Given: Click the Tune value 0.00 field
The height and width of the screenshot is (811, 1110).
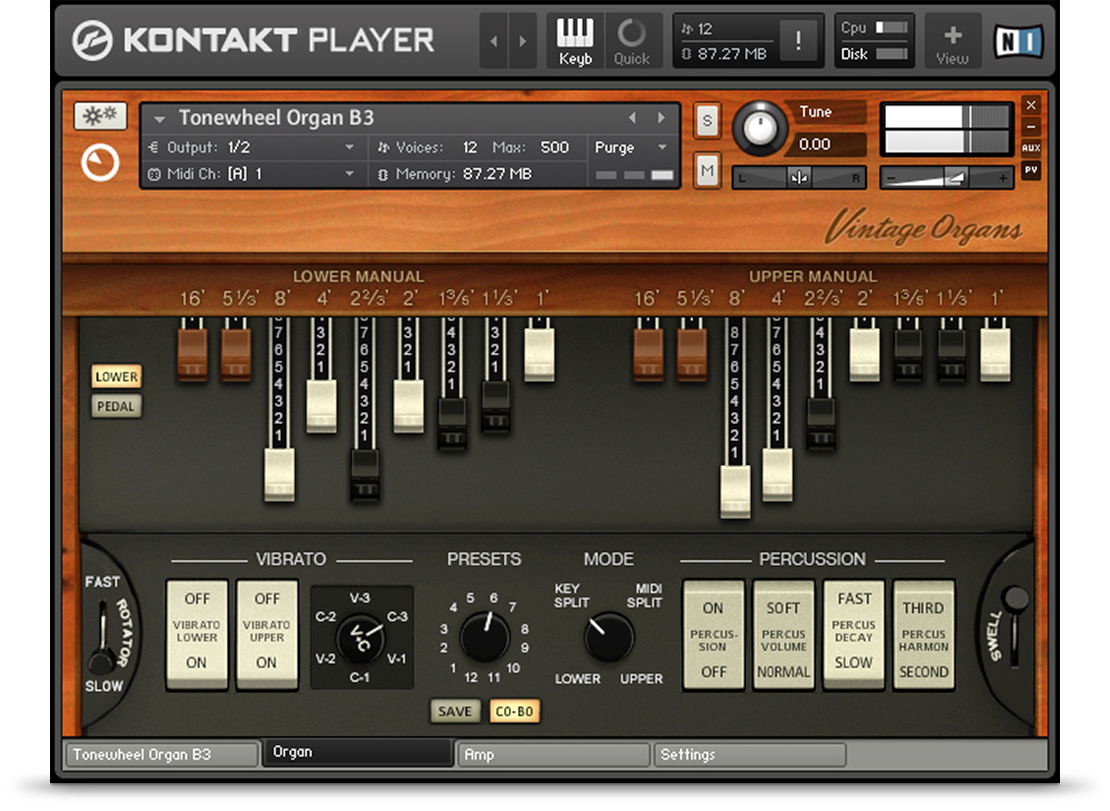Looking at the screenshot, I should pyautogui.click(x=828, y=144).
